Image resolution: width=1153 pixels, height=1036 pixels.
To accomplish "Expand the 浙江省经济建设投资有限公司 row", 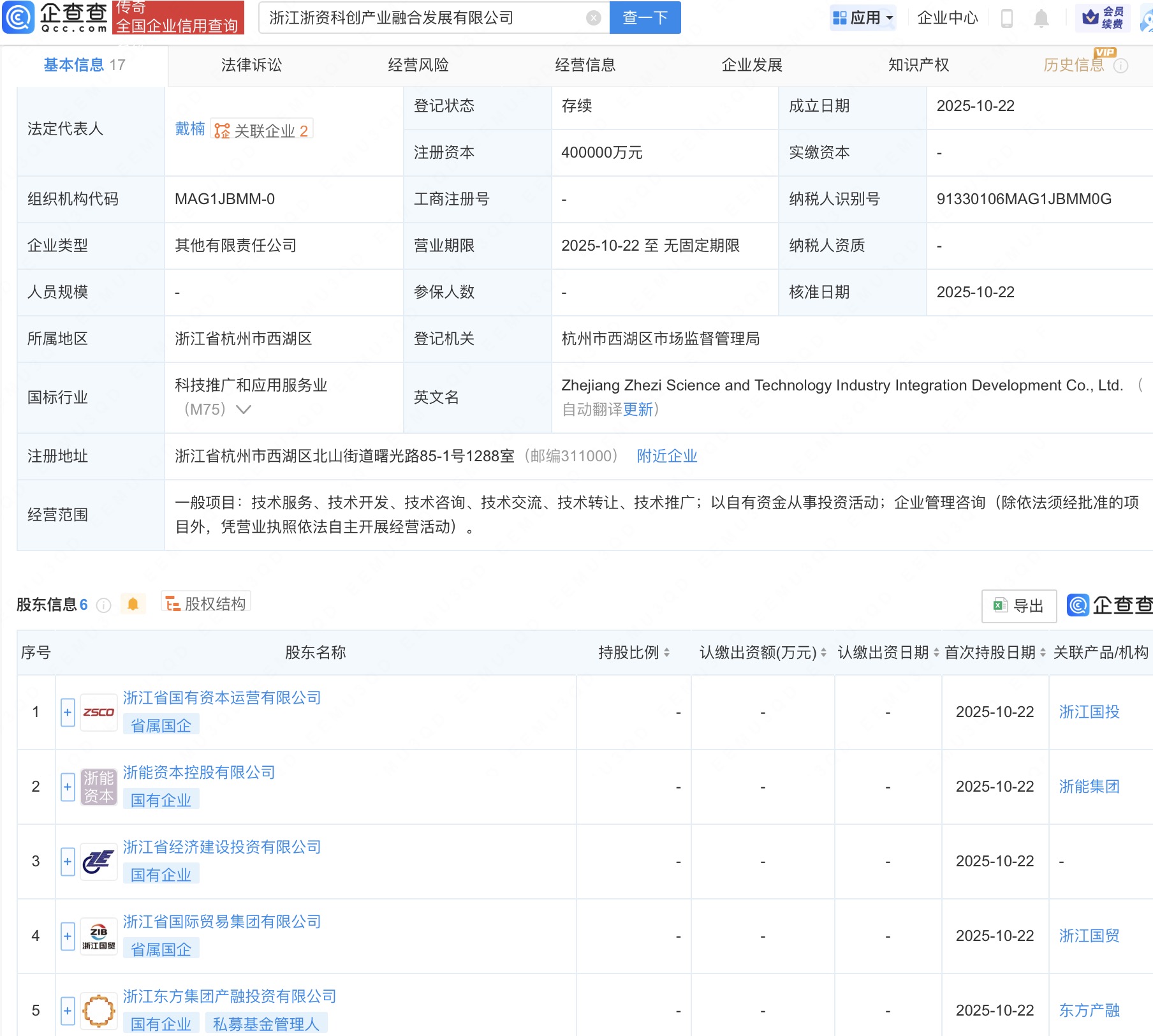I will point(68,861).
